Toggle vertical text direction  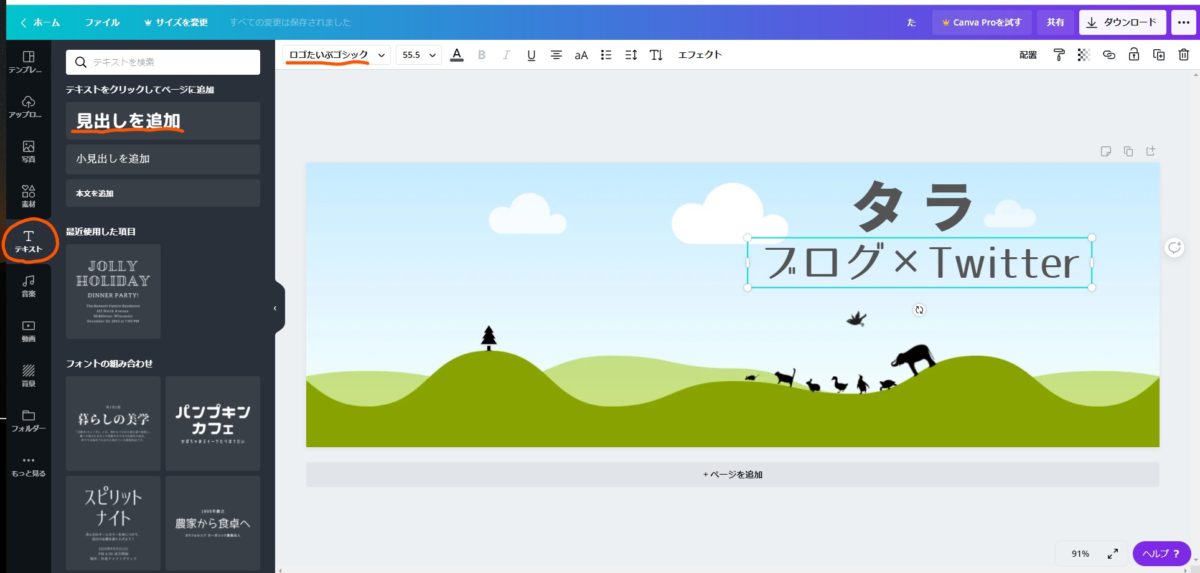(656, 55)
